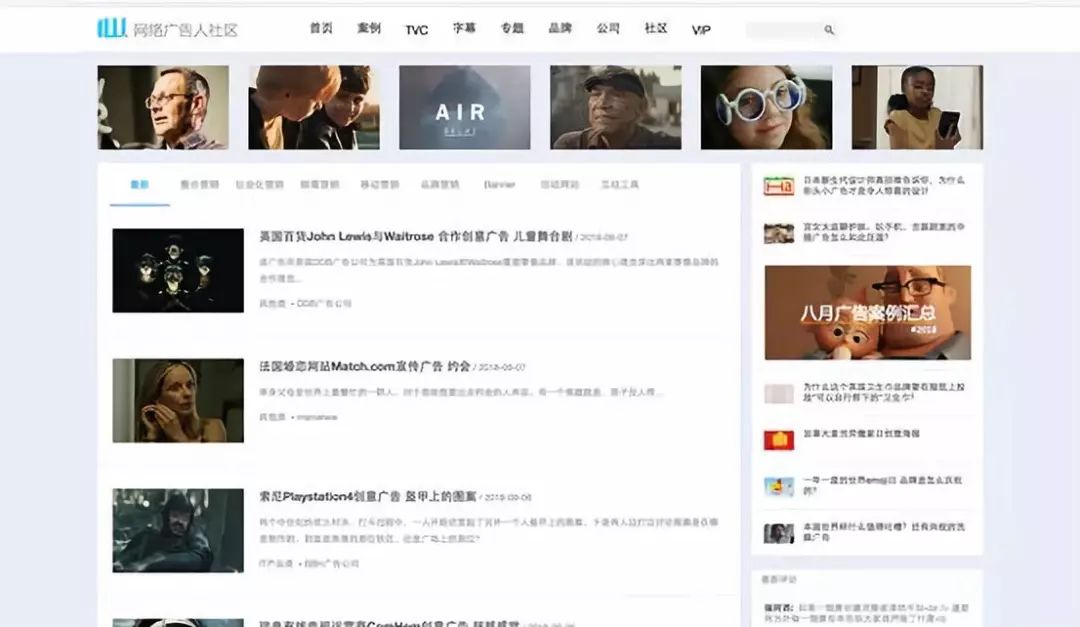Viewport: 1080px width, 627px height.
Task: Switch to the TVC section
Action: coord(416,29)
